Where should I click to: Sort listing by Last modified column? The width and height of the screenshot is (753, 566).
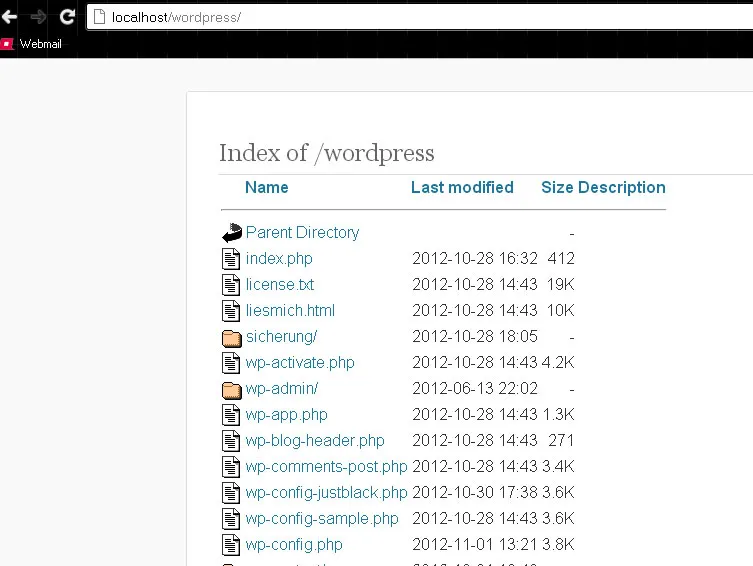(462, 187)
